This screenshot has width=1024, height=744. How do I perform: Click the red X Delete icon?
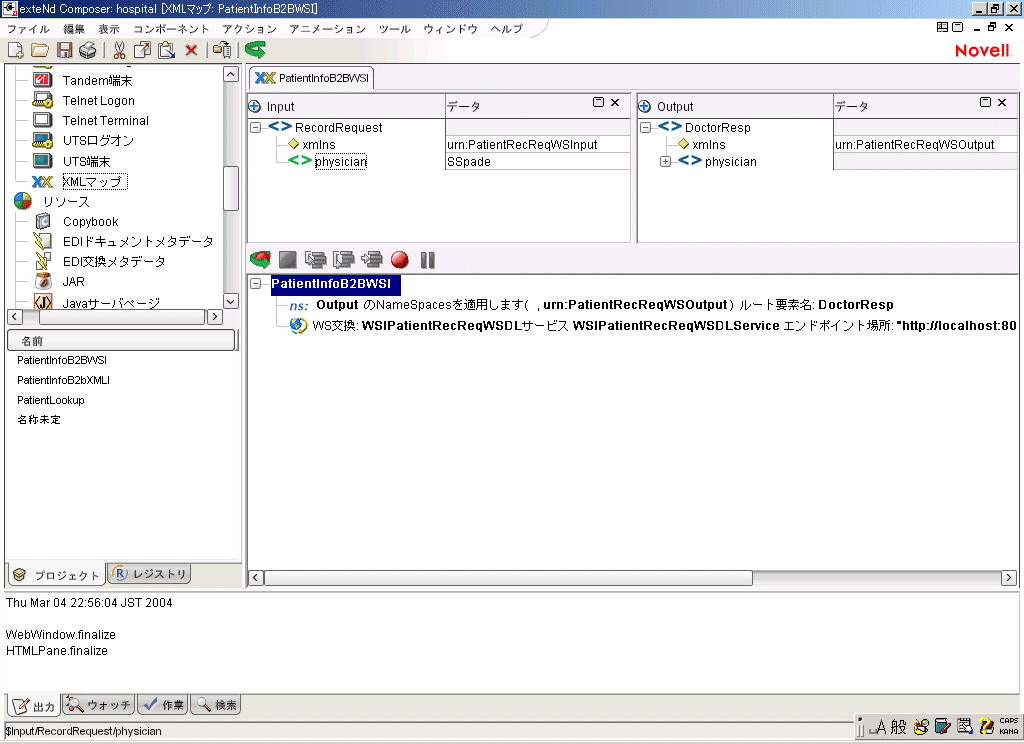pyautogui.click(x=191, y=50)
